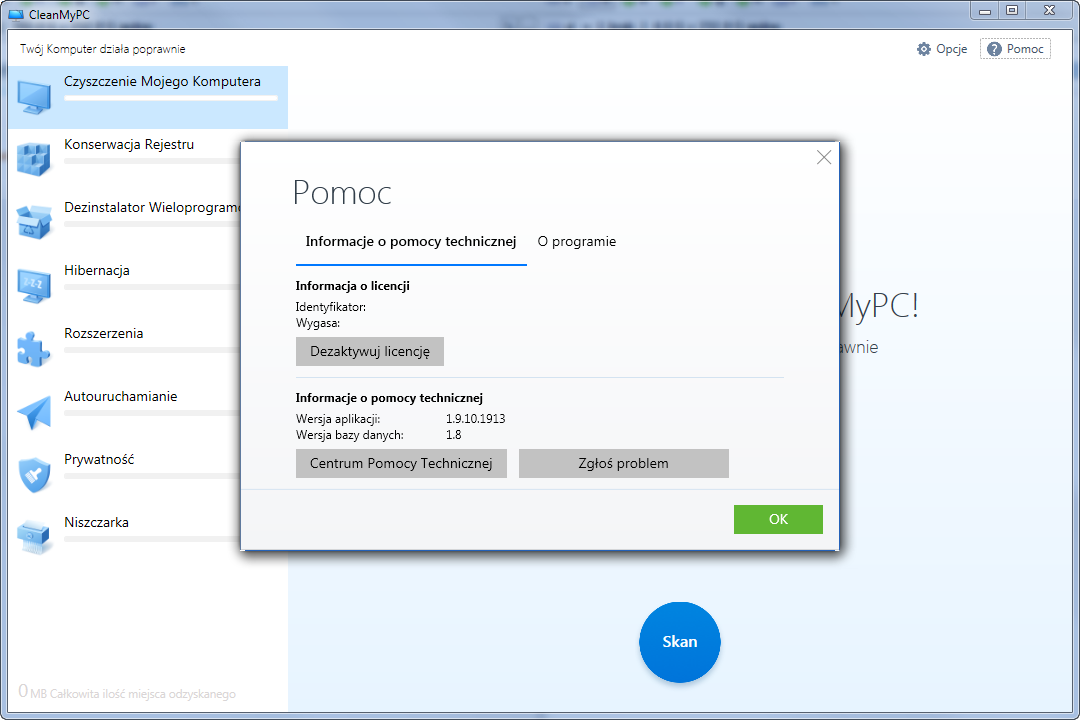The height and width of the screenshot is (720, 1080).
Task: Select the Niszczarka shredder icon
Action: pyautogui.click(x=34, y=537)
